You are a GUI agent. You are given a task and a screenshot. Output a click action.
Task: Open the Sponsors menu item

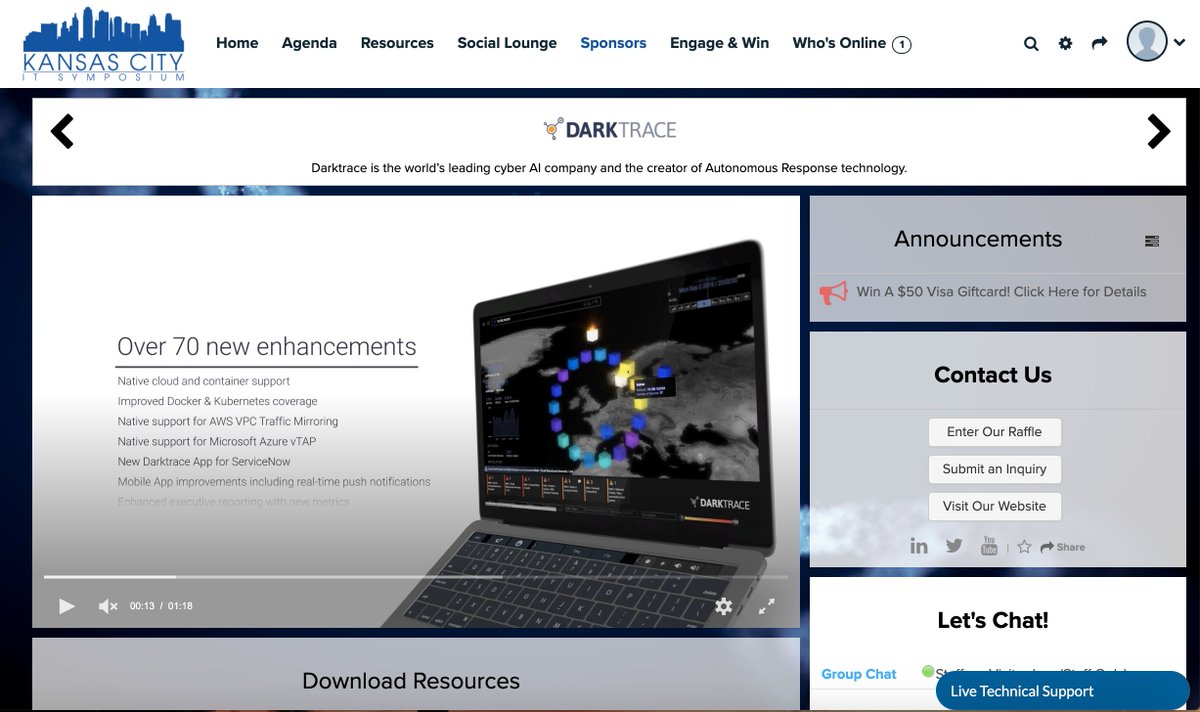(613, 43)
